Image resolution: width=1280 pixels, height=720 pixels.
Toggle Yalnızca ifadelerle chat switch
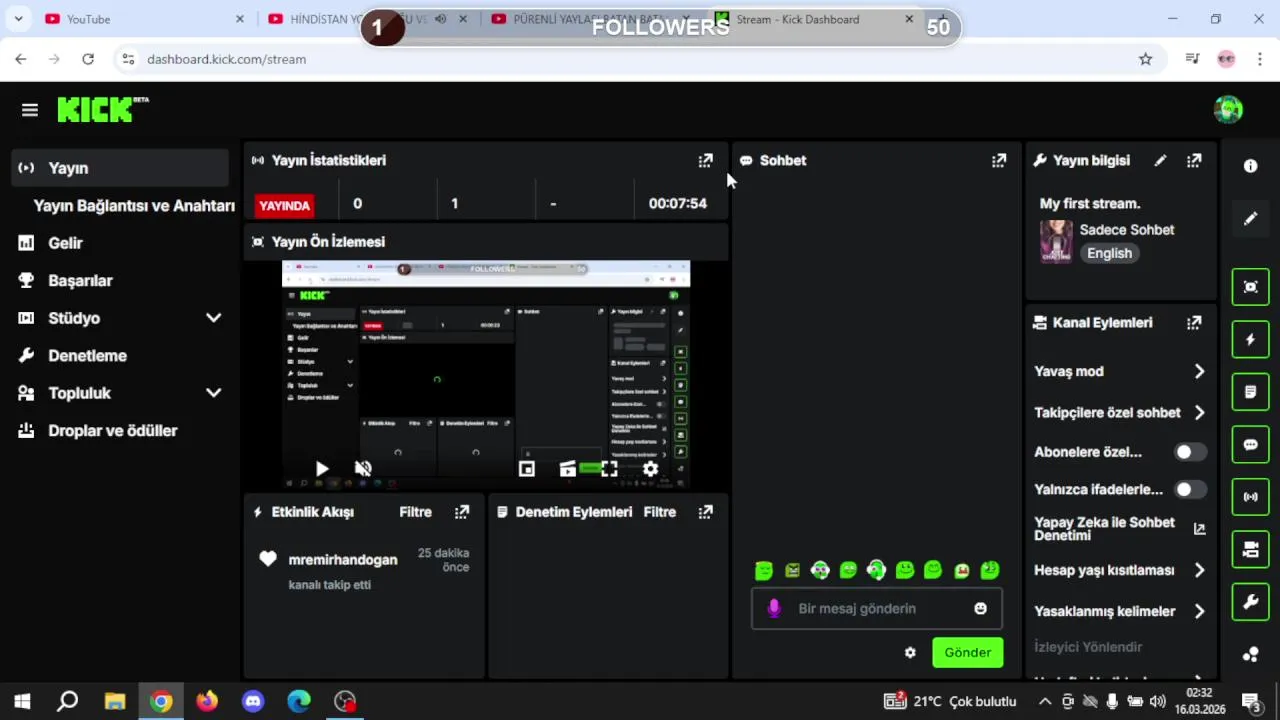tap(1190, 489)
